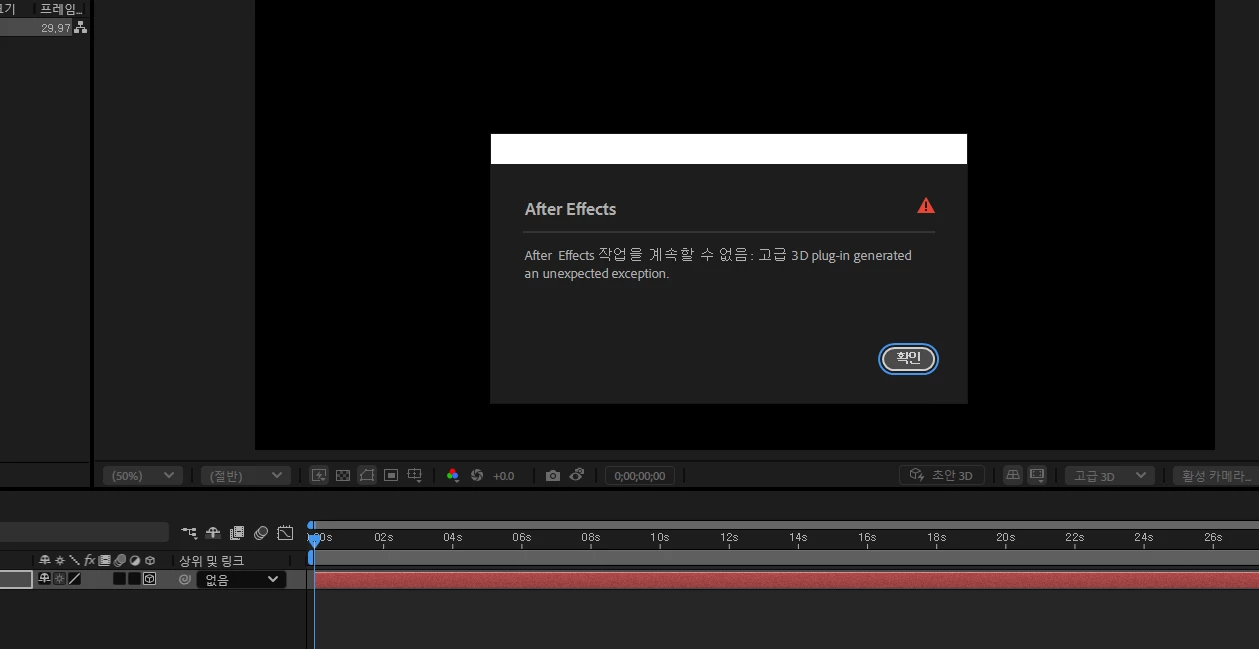Click the 02s mark on time ruler
The height and width of the screenshot is (649, 1259).
click(x=384, y=538)
